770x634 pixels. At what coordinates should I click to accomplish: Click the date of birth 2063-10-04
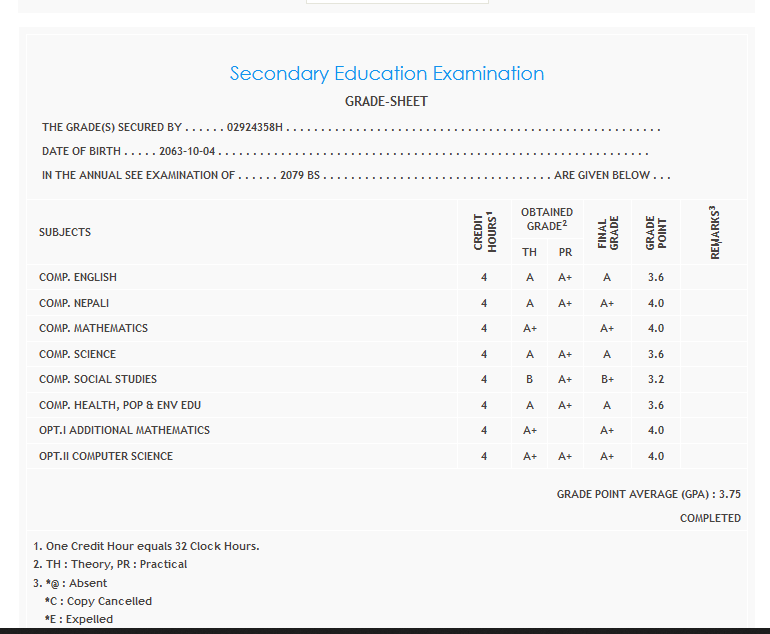pyautogui.click(x=188, y=152)
